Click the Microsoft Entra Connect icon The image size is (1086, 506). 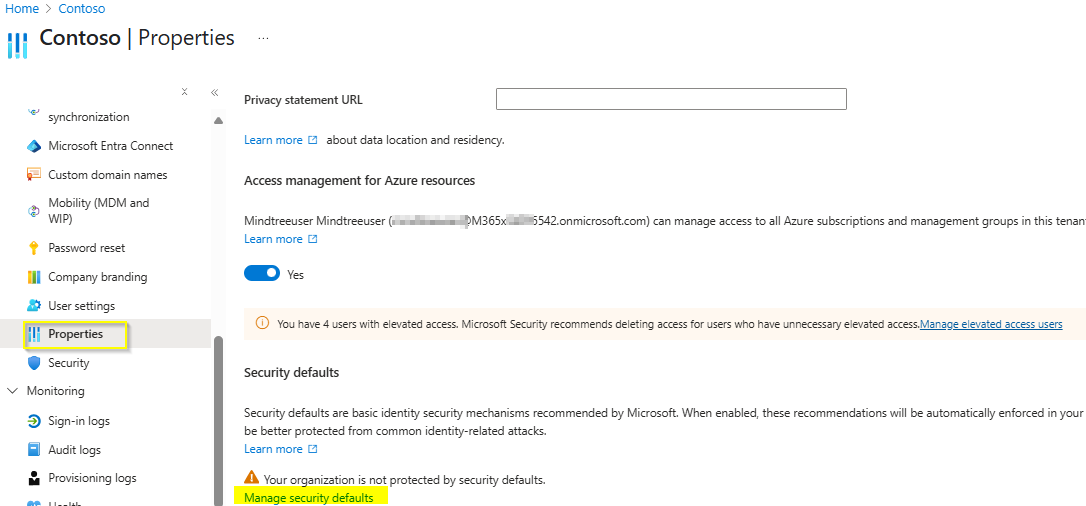point(34,146)
